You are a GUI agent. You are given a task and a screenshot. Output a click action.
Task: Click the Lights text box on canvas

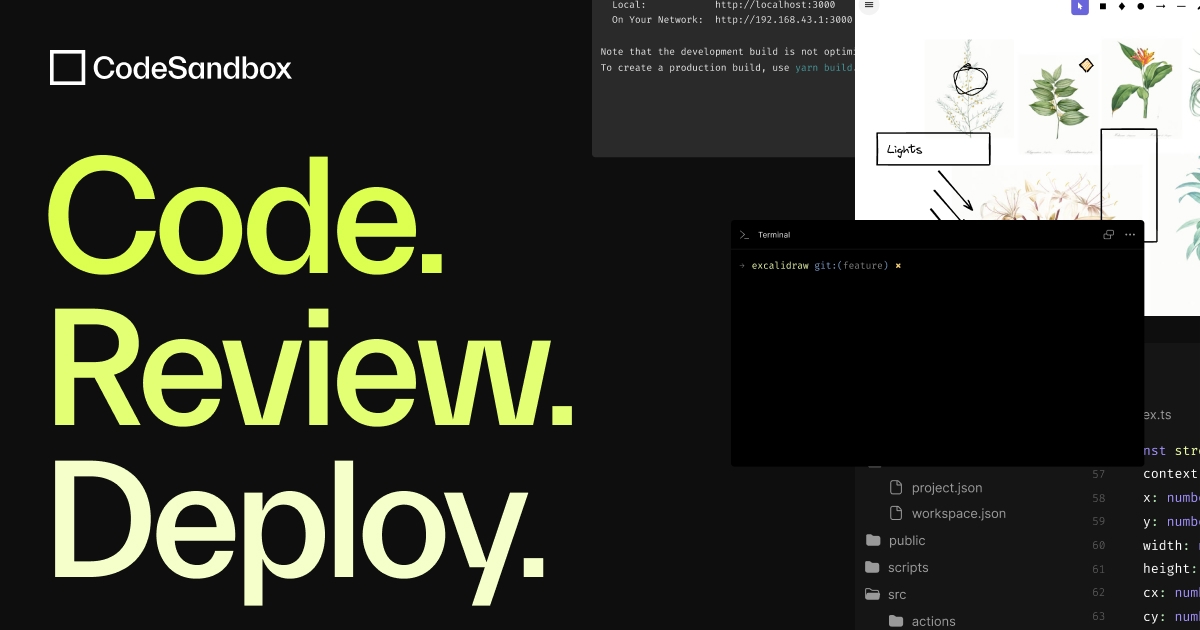[933, 149]
